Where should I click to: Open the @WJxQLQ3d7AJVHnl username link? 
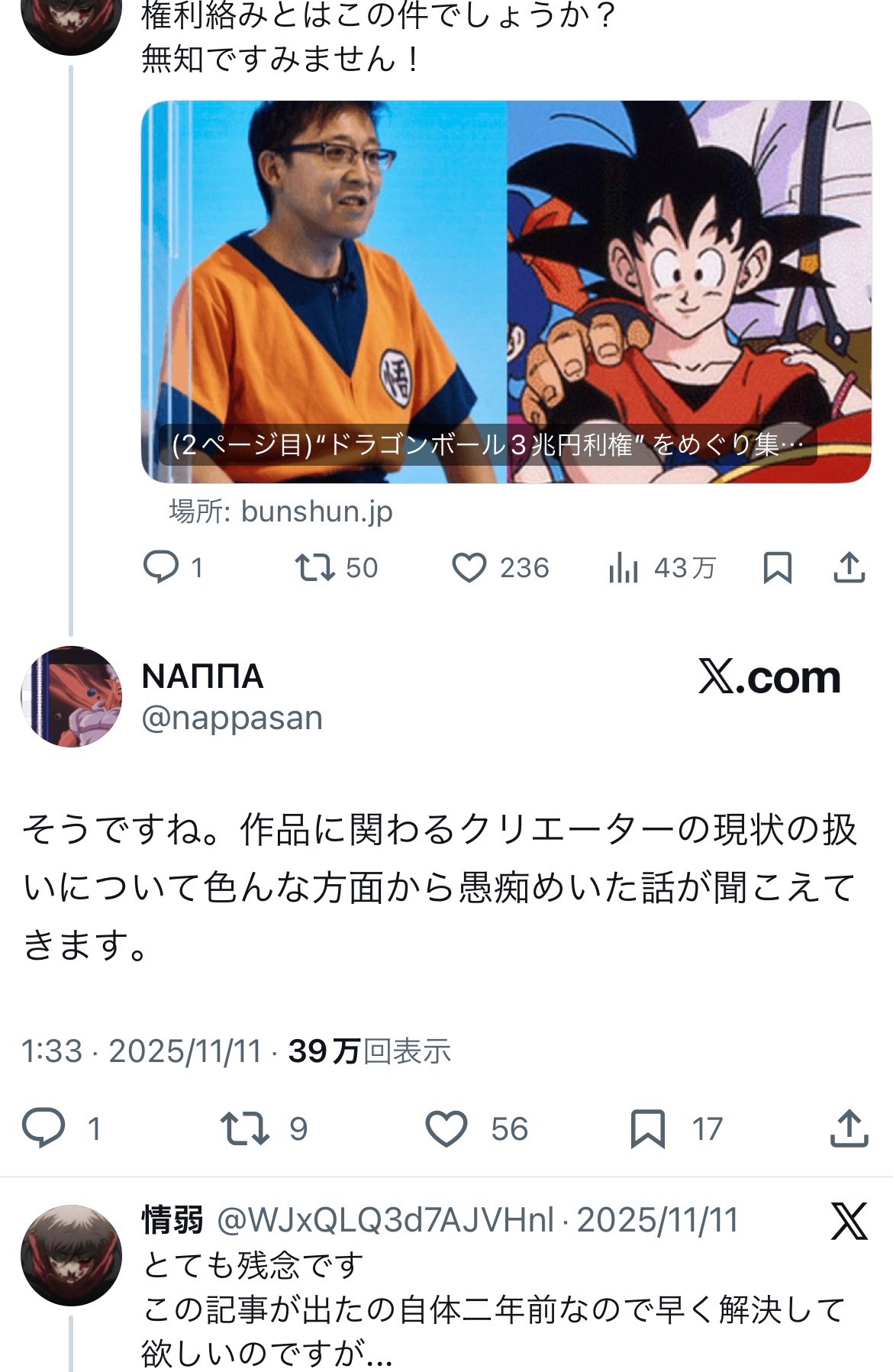(385, 1220)
